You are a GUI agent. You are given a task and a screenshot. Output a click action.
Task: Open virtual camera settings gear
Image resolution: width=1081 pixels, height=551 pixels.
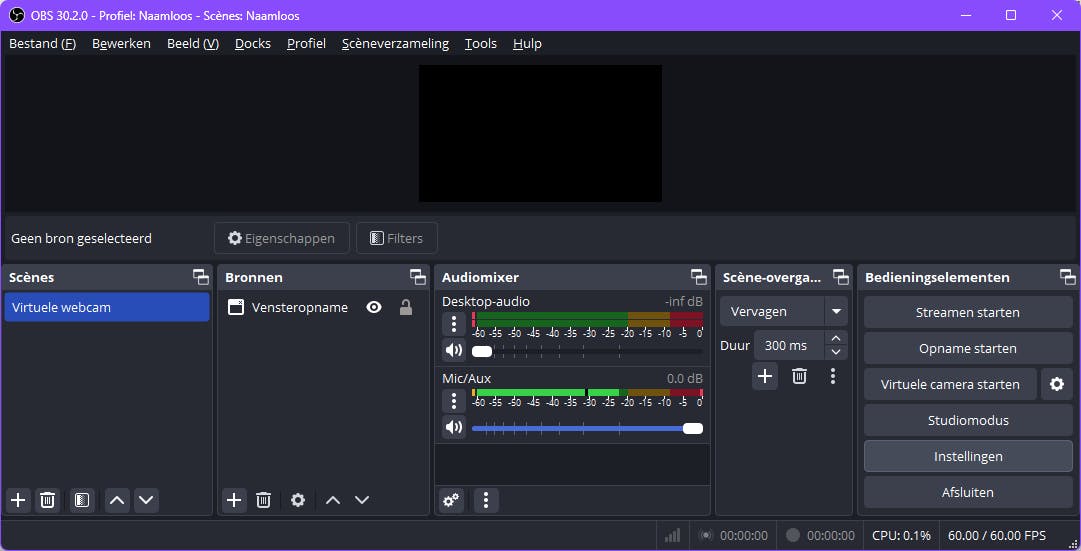(1057, 385)
